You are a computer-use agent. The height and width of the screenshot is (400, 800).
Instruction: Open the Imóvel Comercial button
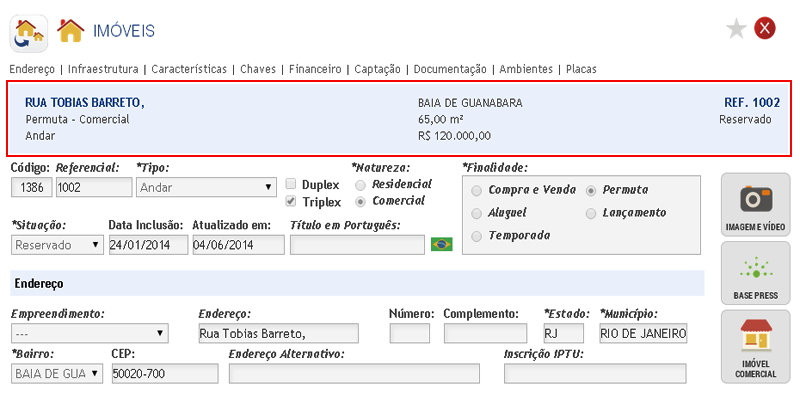click(x=756, y=346)
